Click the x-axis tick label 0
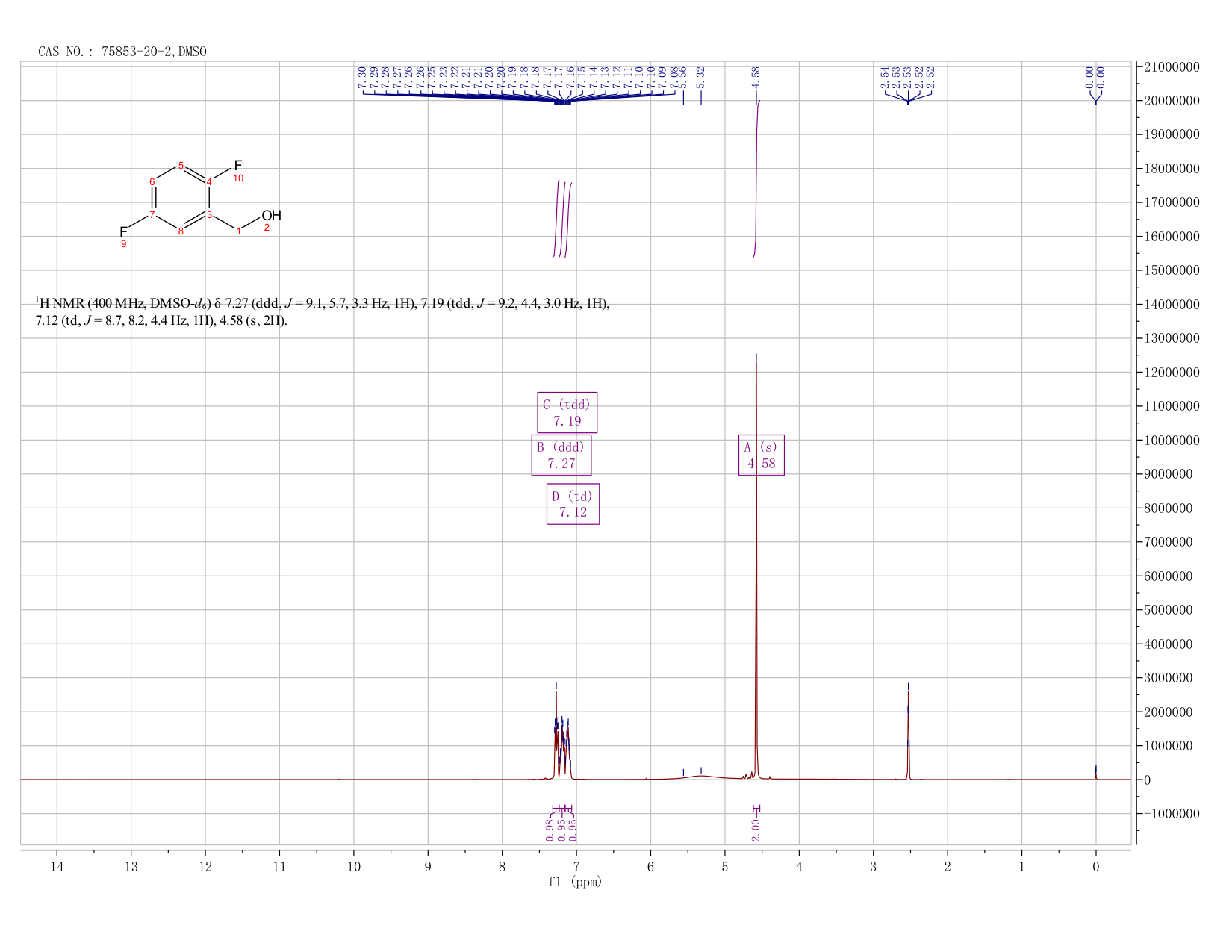This screenshot has width=1232, height=952. (1095, 867)
